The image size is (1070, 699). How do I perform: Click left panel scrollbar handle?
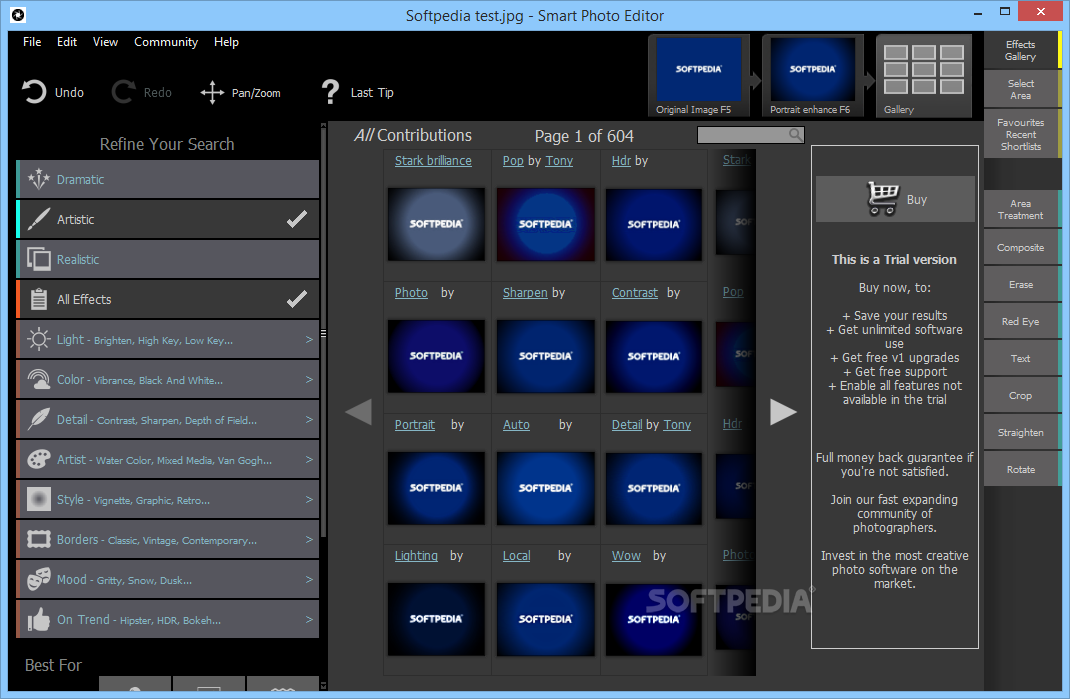[323, 333]
